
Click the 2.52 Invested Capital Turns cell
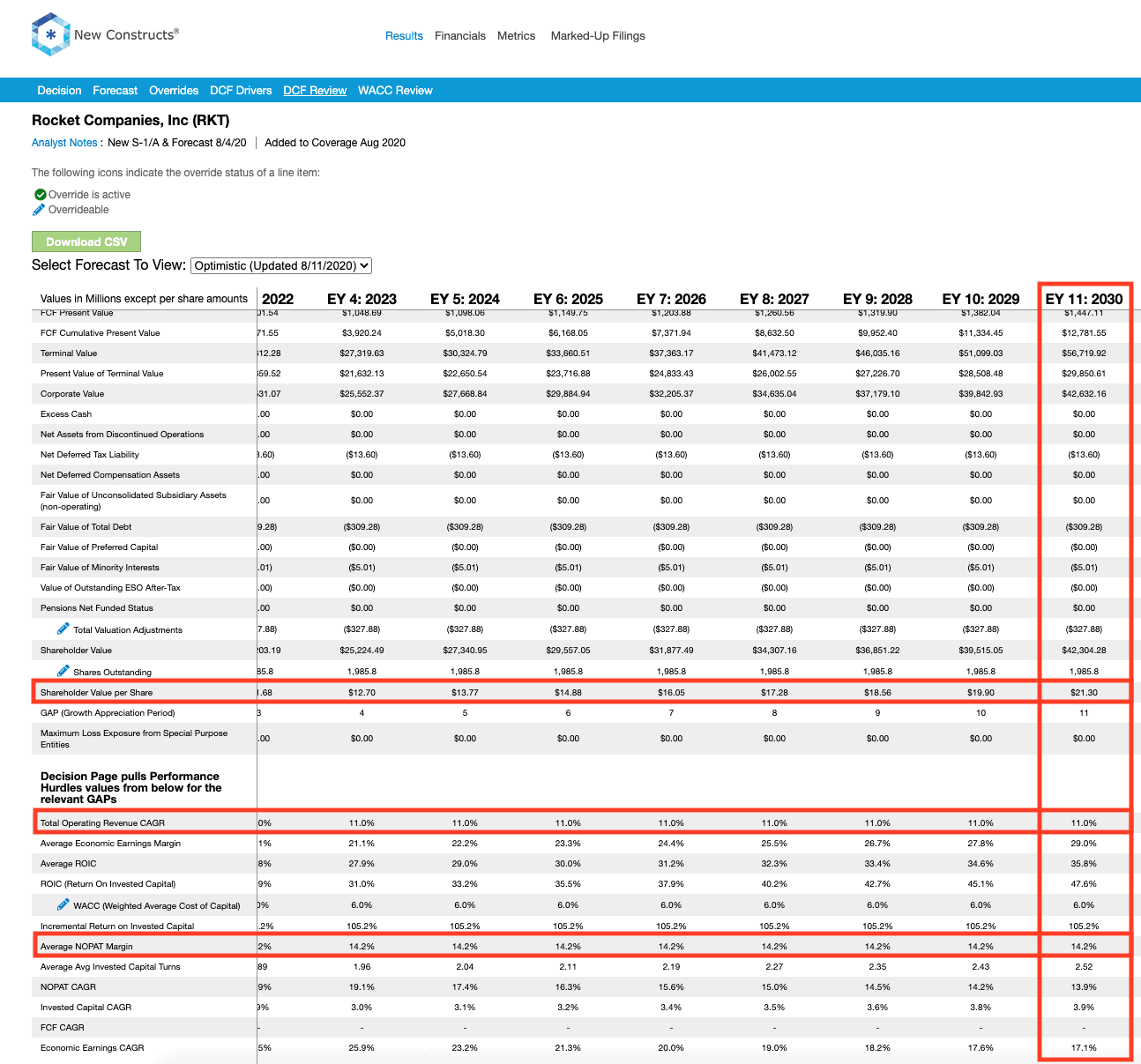click(x=1084, y=967)
